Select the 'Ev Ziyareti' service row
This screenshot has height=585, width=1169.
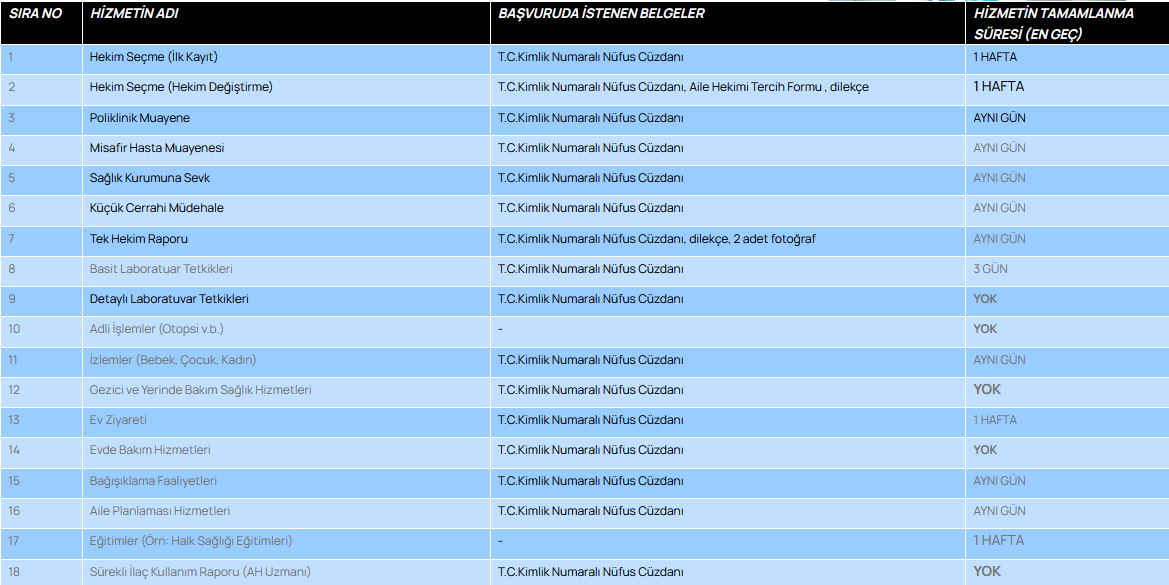click(x=118, y=420)
